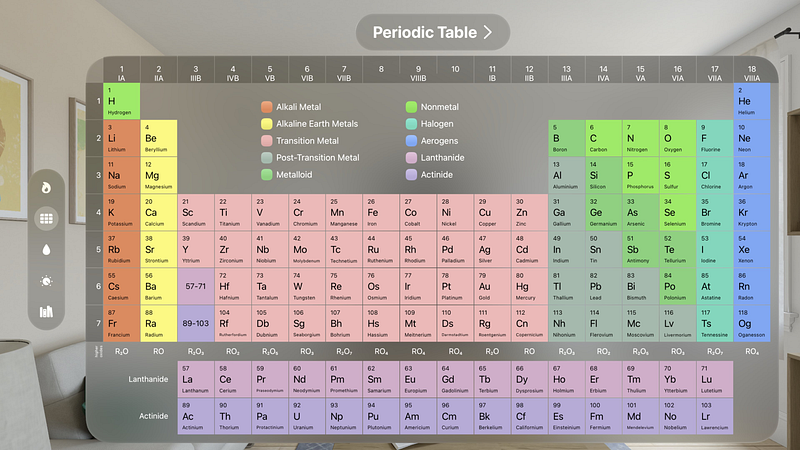The height and width of the screenshot is (450, 800).
Task: Select the Beryllium element cell
Action: pos(159,138)
